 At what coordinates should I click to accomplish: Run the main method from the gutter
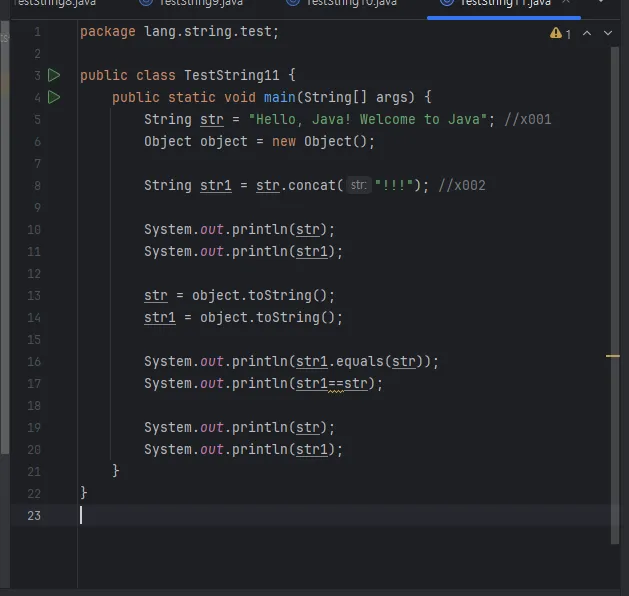[54, 97]
